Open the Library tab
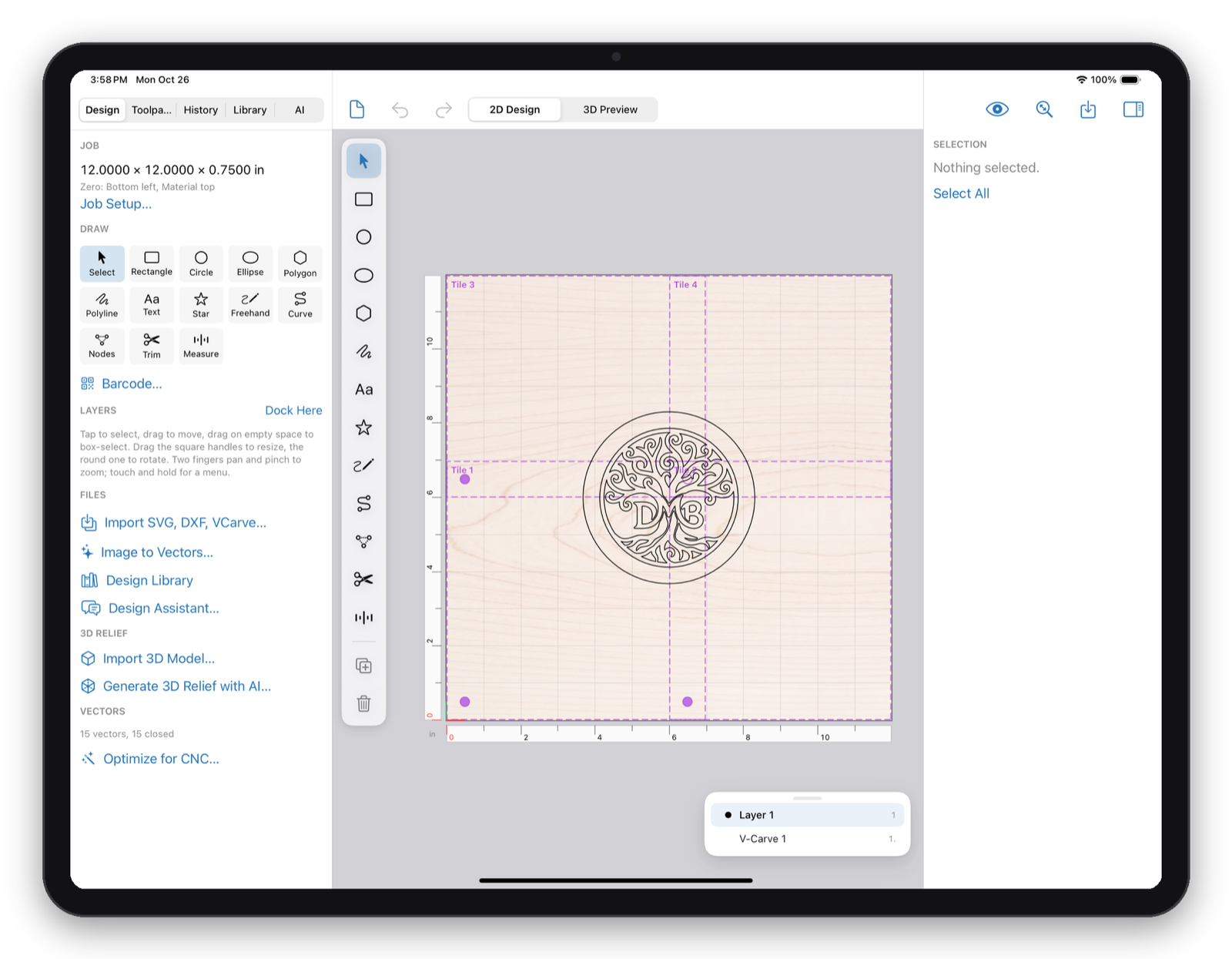 tap(250, 110)
